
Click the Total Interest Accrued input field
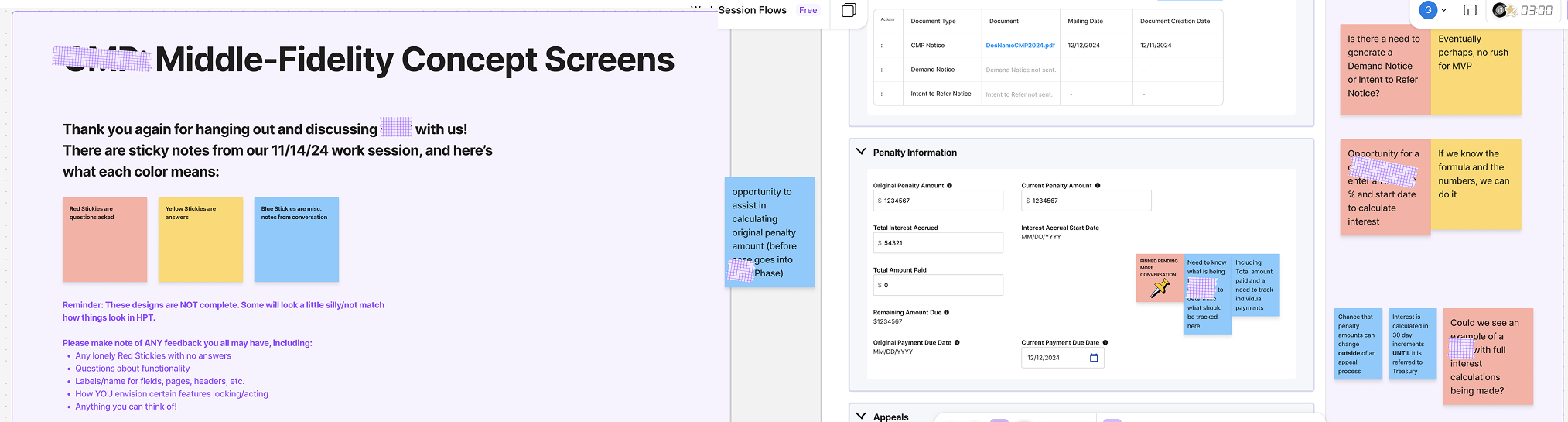(938, 243)
